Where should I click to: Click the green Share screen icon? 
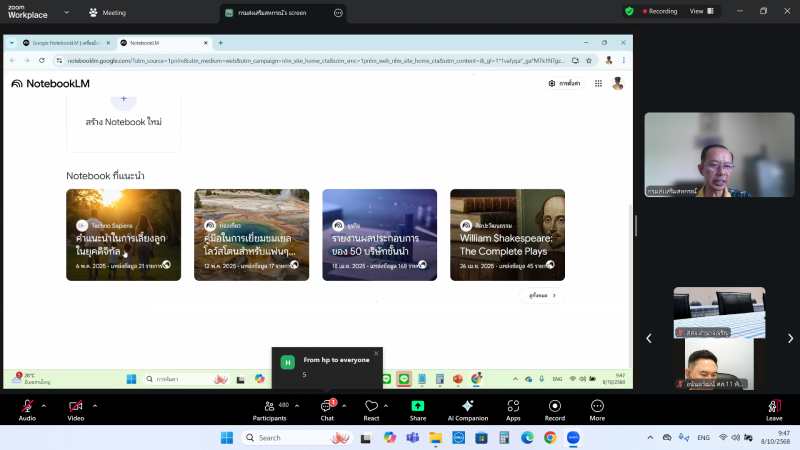(x=418, y=406)
